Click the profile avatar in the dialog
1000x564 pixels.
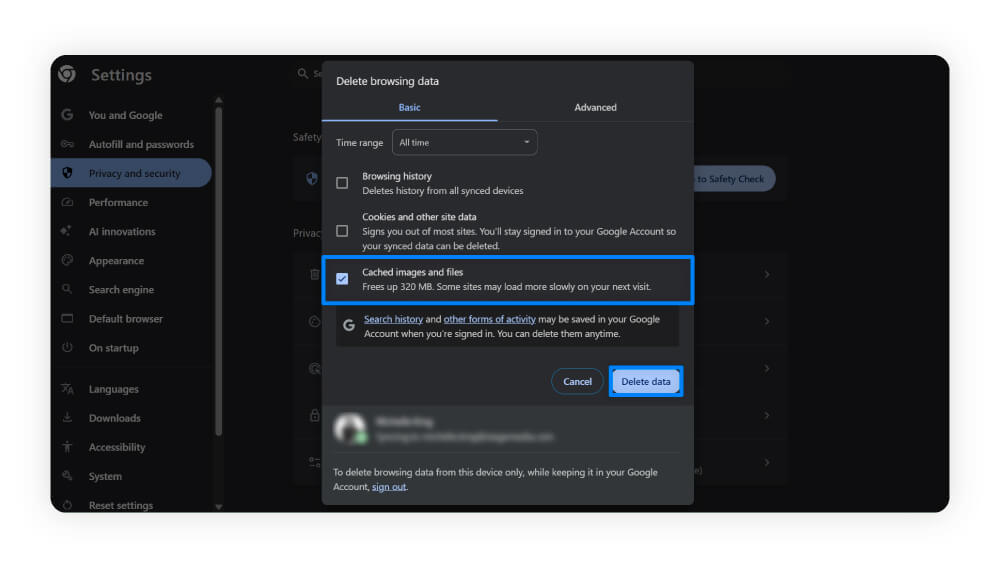tap(350, 428)
